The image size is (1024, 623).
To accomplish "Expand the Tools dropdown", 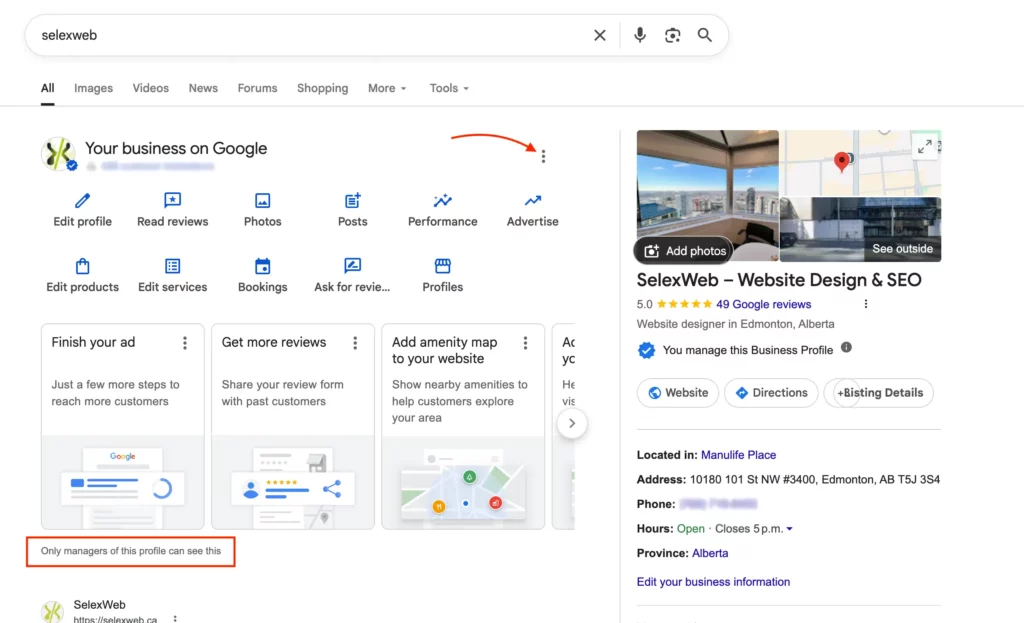I will click(x=449, y=88).
